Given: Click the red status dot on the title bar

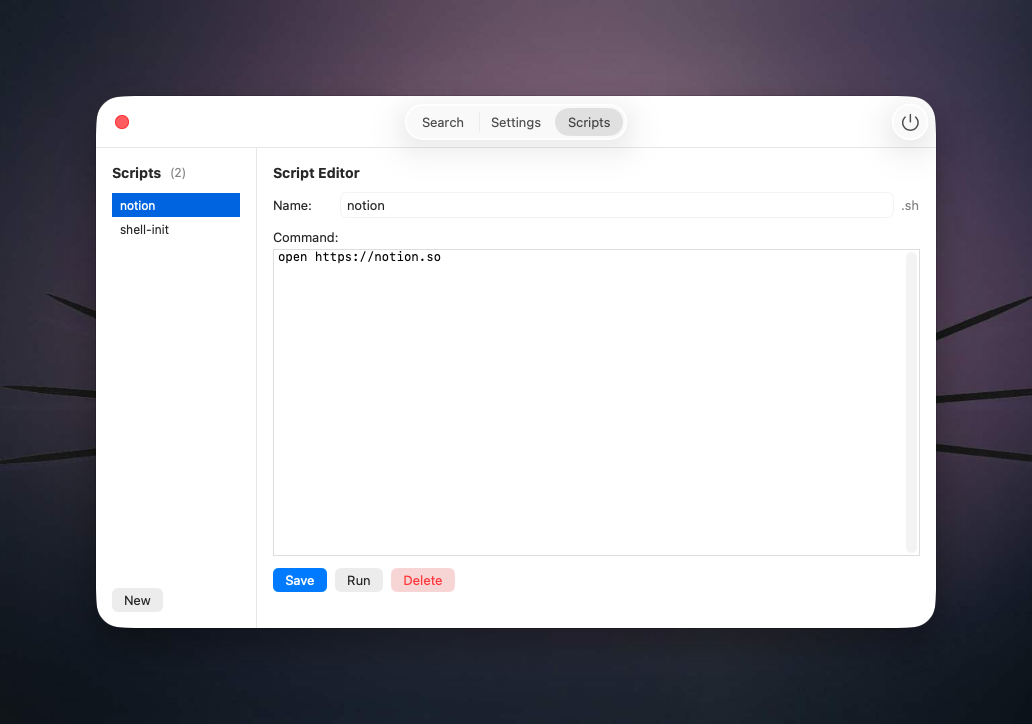Looking at the screenshot, I should point(122,122).
